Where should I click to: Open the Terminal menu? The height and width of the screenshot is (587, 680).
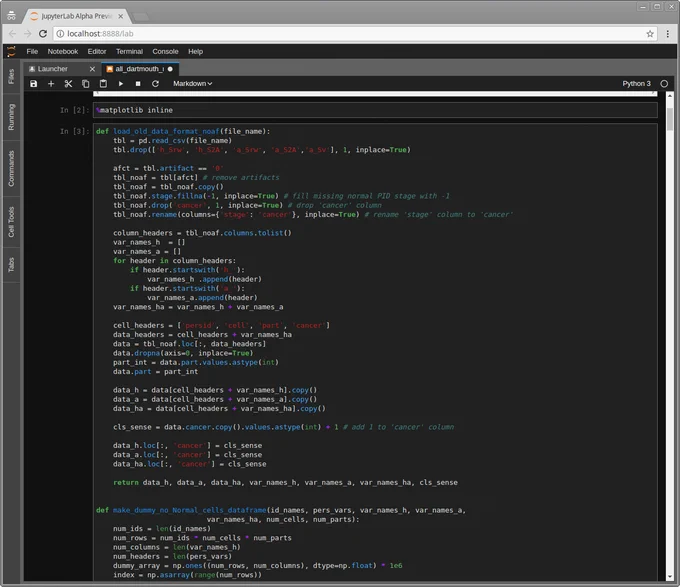point(129,51)
